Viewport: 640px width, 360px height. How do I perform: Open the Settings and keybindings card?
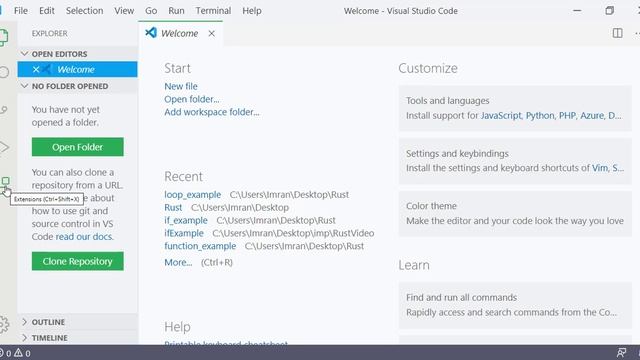click(x=515, y=161)
